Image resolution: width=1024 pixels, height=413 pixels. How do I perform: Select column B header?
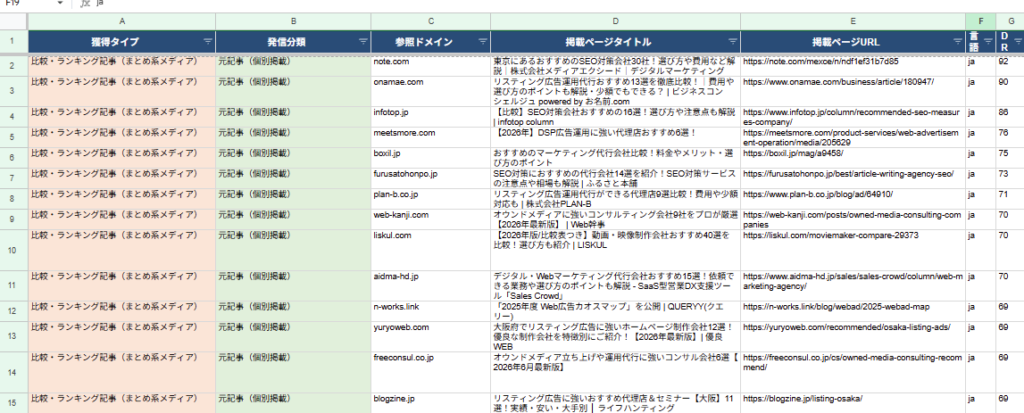(293, 22)
